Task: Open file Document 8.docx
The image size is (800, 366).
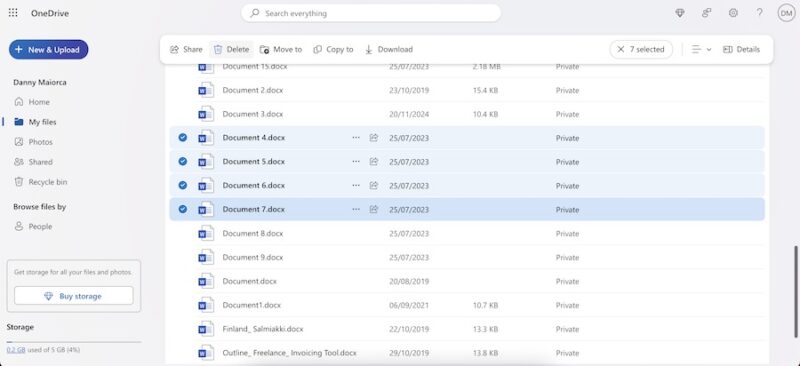Action: pyautogui.click(x=253, y=233)
